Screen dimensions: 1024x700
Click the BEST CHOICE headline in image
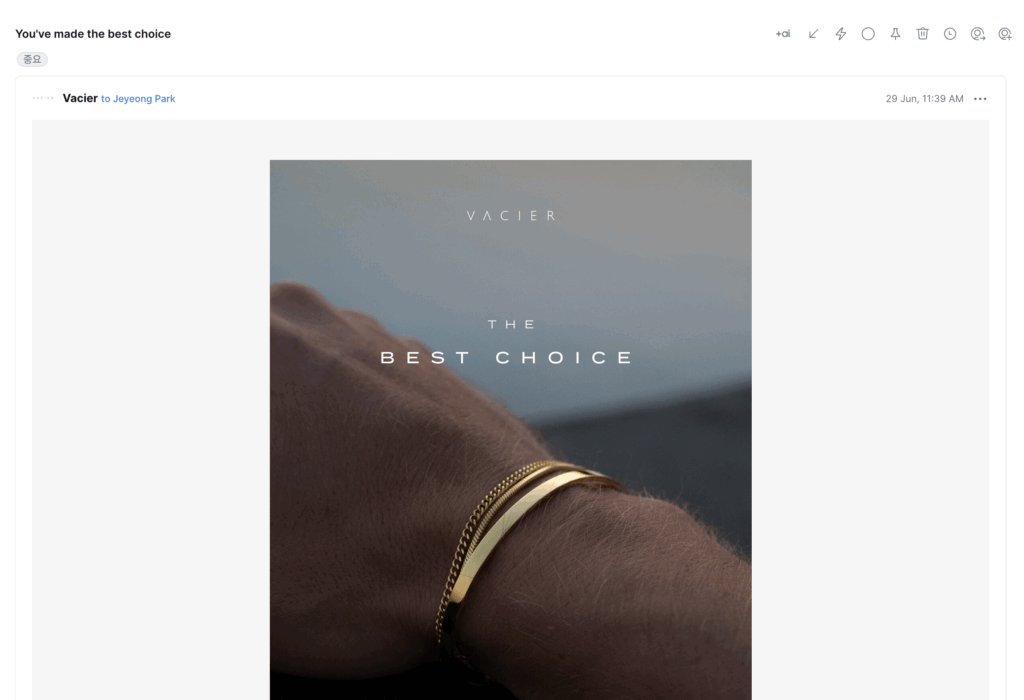pyautogui.click(x=507, y=358)
